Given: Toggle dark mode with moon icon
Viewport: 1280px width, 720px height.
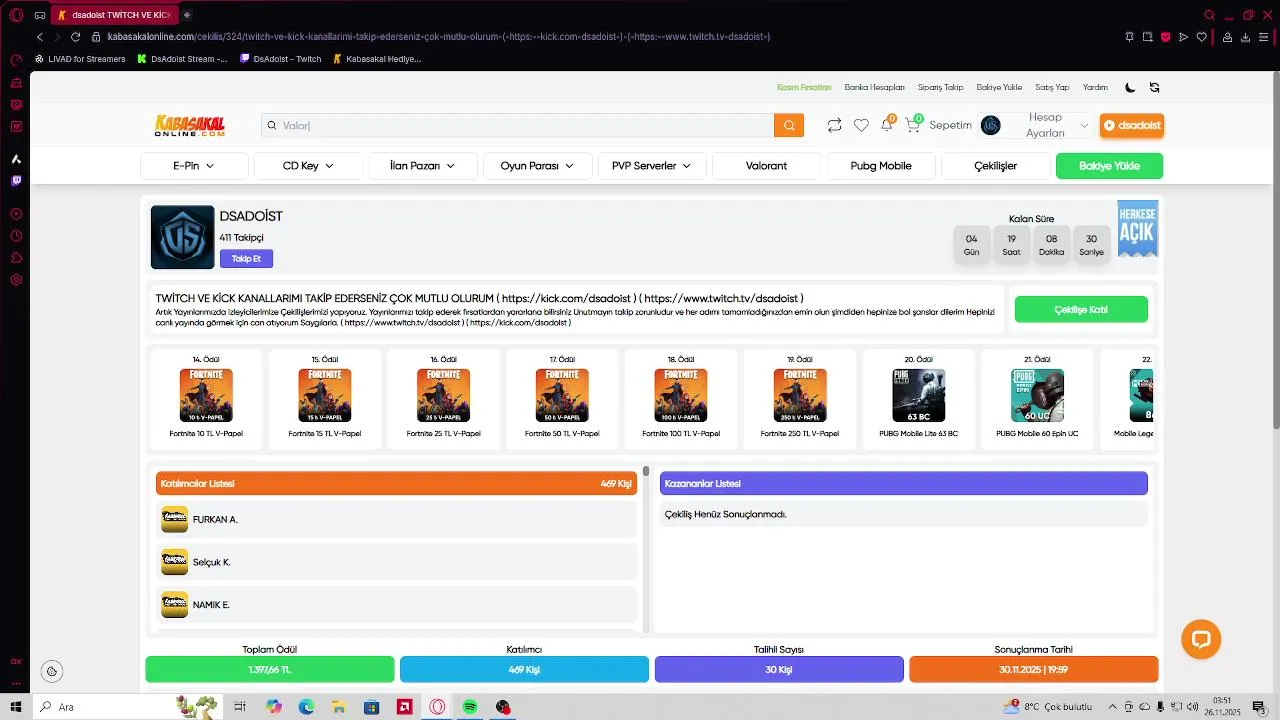Looking at the screenshot, I should [1130, 87].
